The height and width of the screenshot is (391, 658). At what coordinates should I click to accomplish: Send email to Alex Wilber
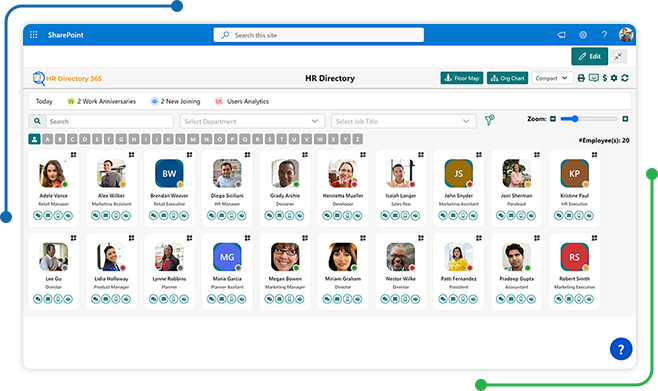pos(106,216)
